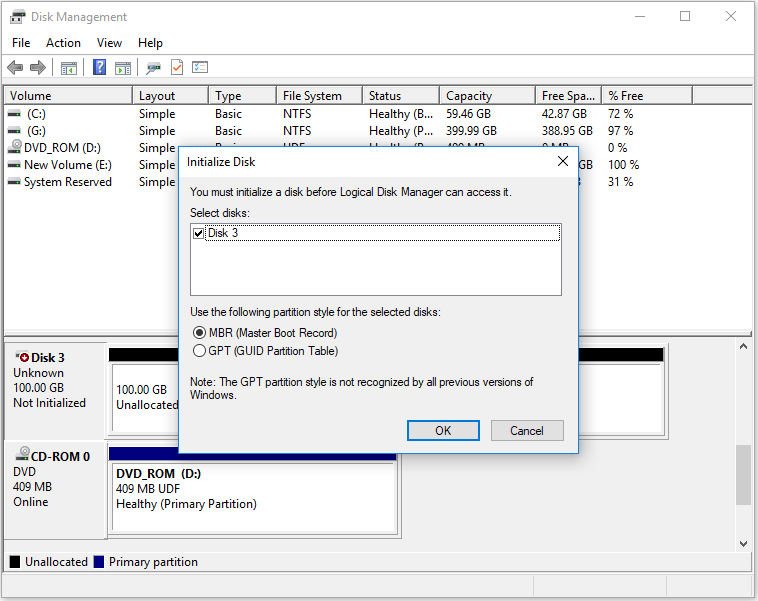Click the 72 % free cell
The height and width of the screenshot is (601, 758).
[620, 114]
